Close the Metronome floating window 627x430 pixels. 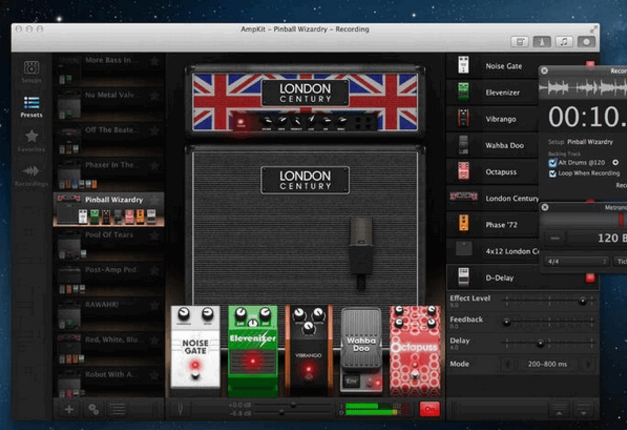coord(545,207)
